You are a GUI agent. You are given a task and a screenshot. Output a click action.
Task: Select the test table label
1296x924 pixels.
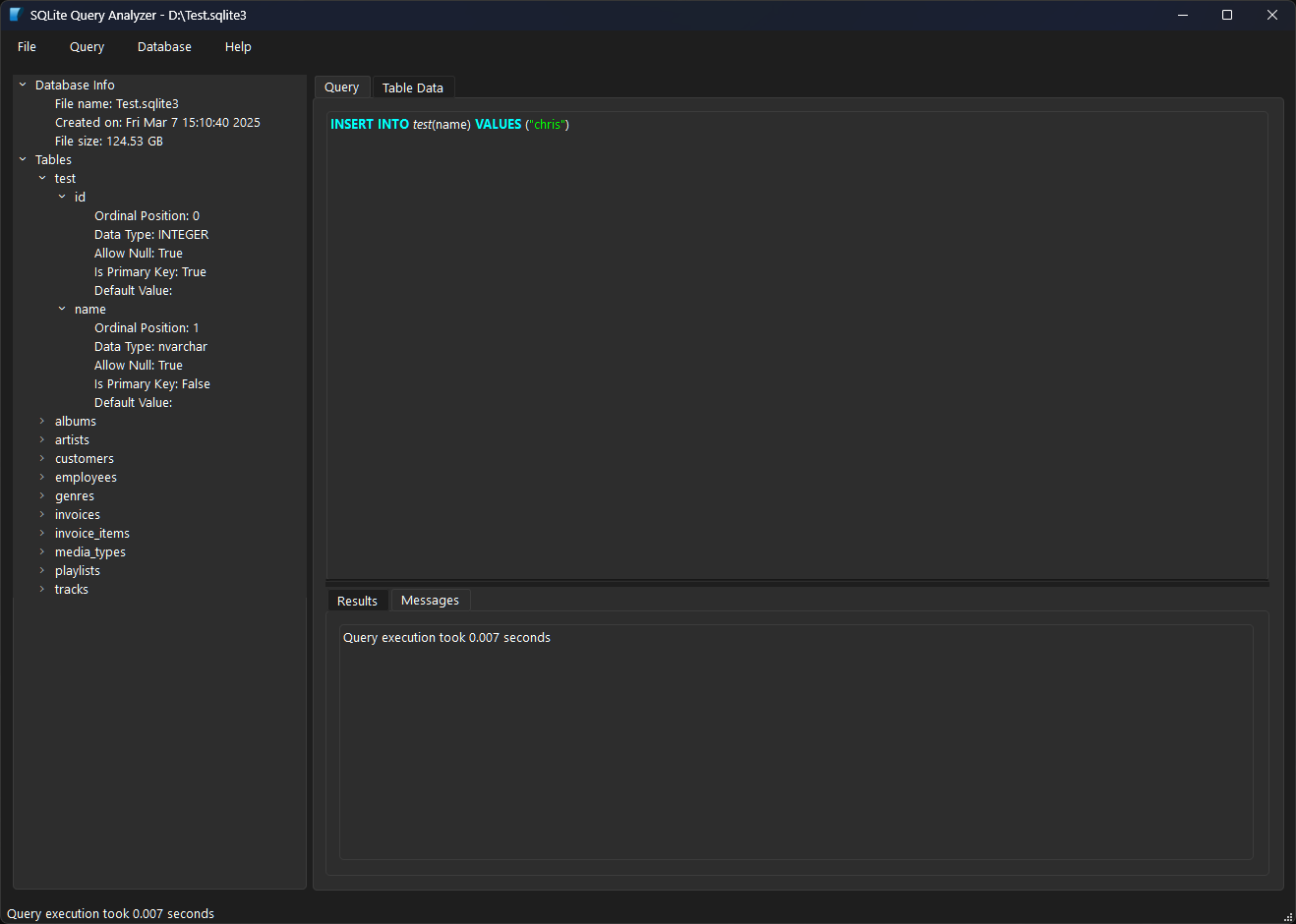65,178
